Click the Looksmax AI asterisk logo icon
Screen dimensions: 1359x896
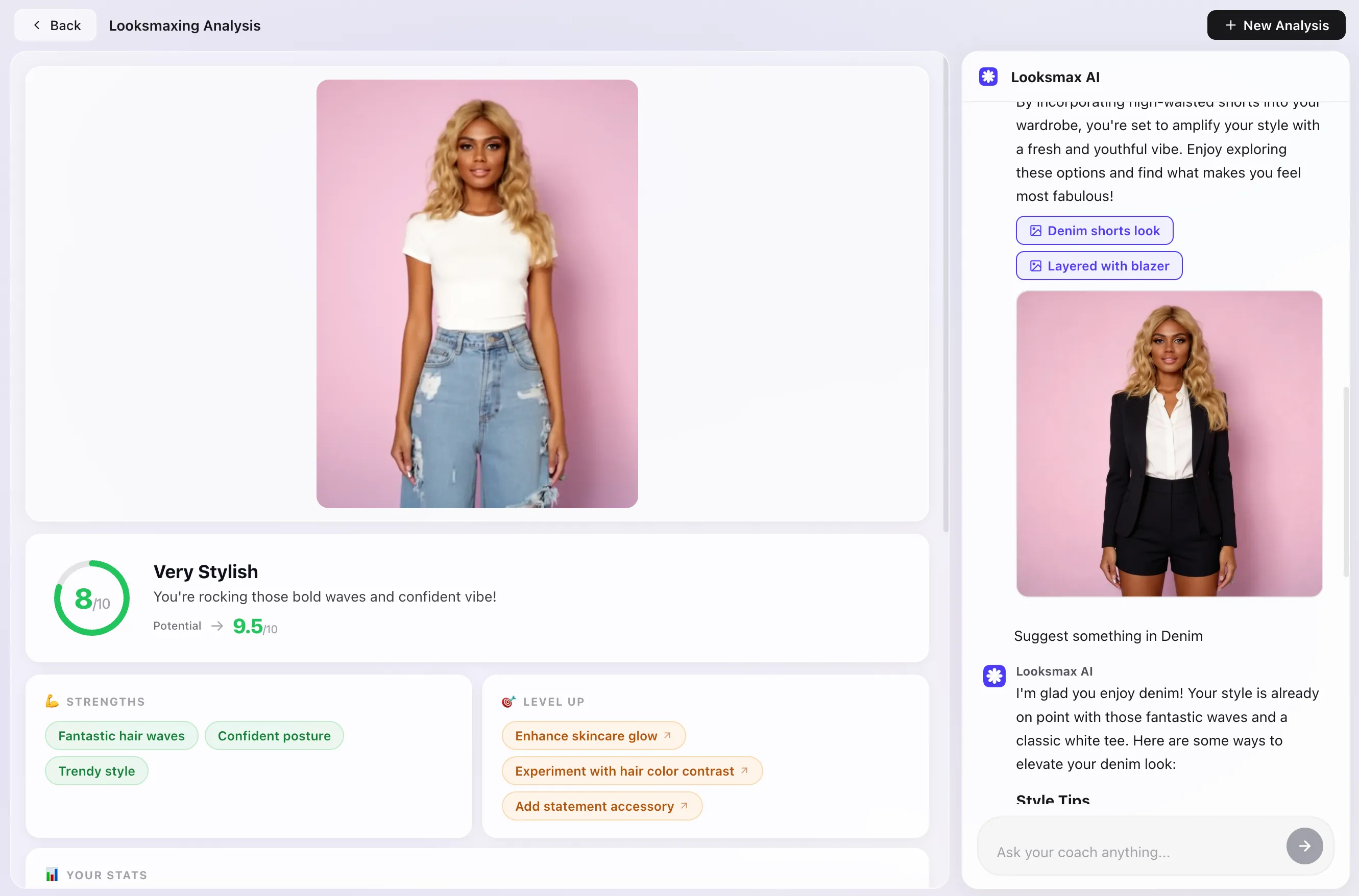point(988,76)
